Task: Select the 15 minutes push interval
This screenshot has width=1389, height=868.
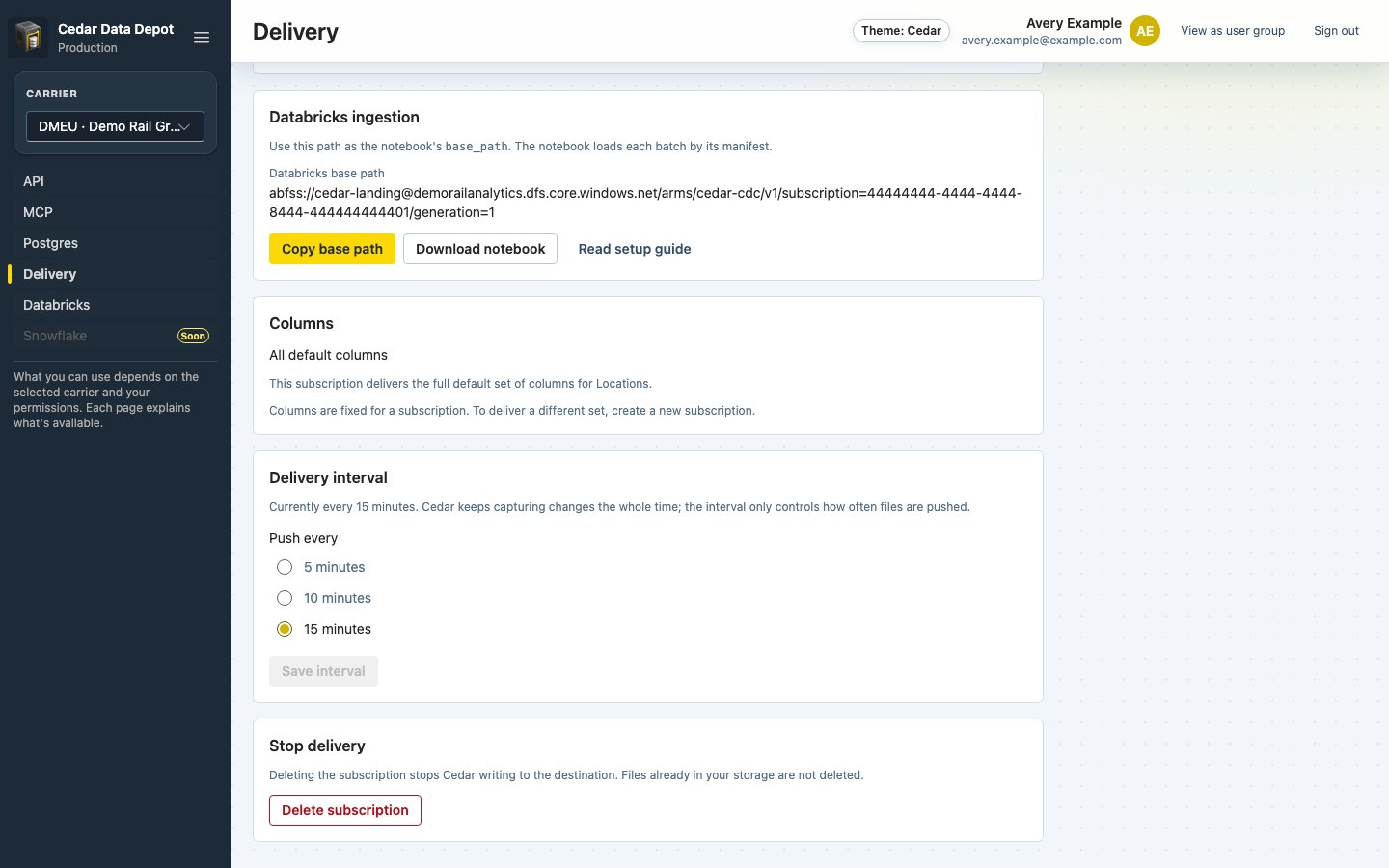Action: (285, 629)
